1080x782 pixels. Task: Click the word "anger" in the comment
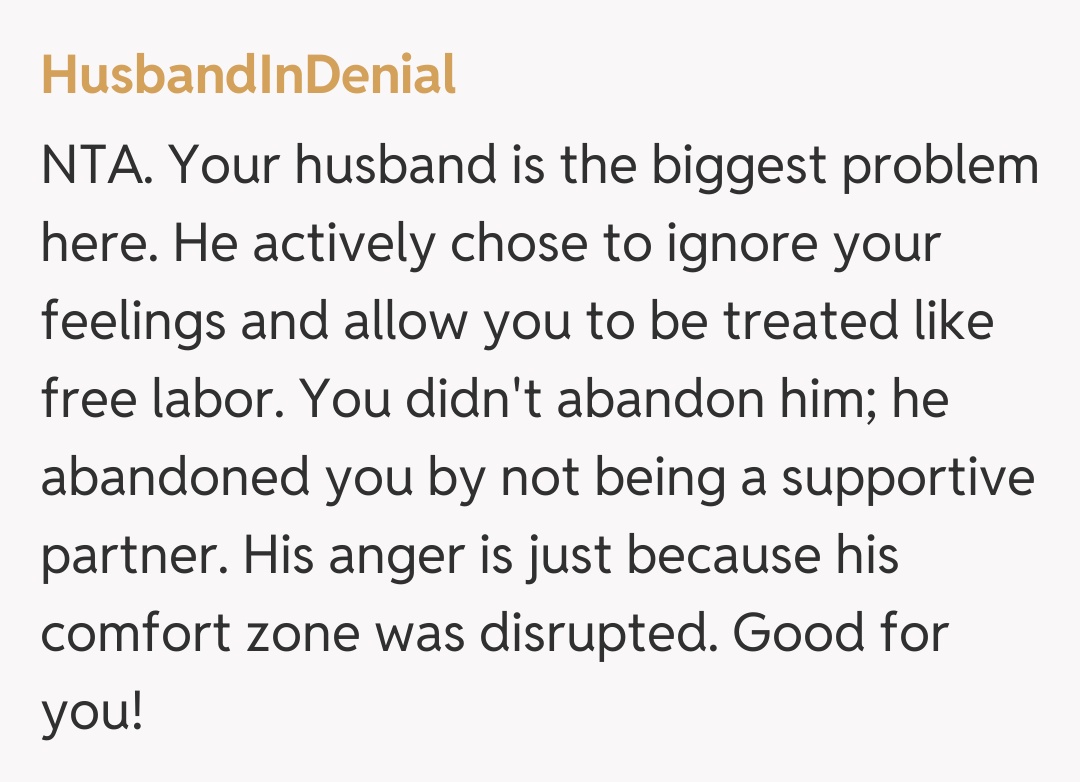pos(376,558)
